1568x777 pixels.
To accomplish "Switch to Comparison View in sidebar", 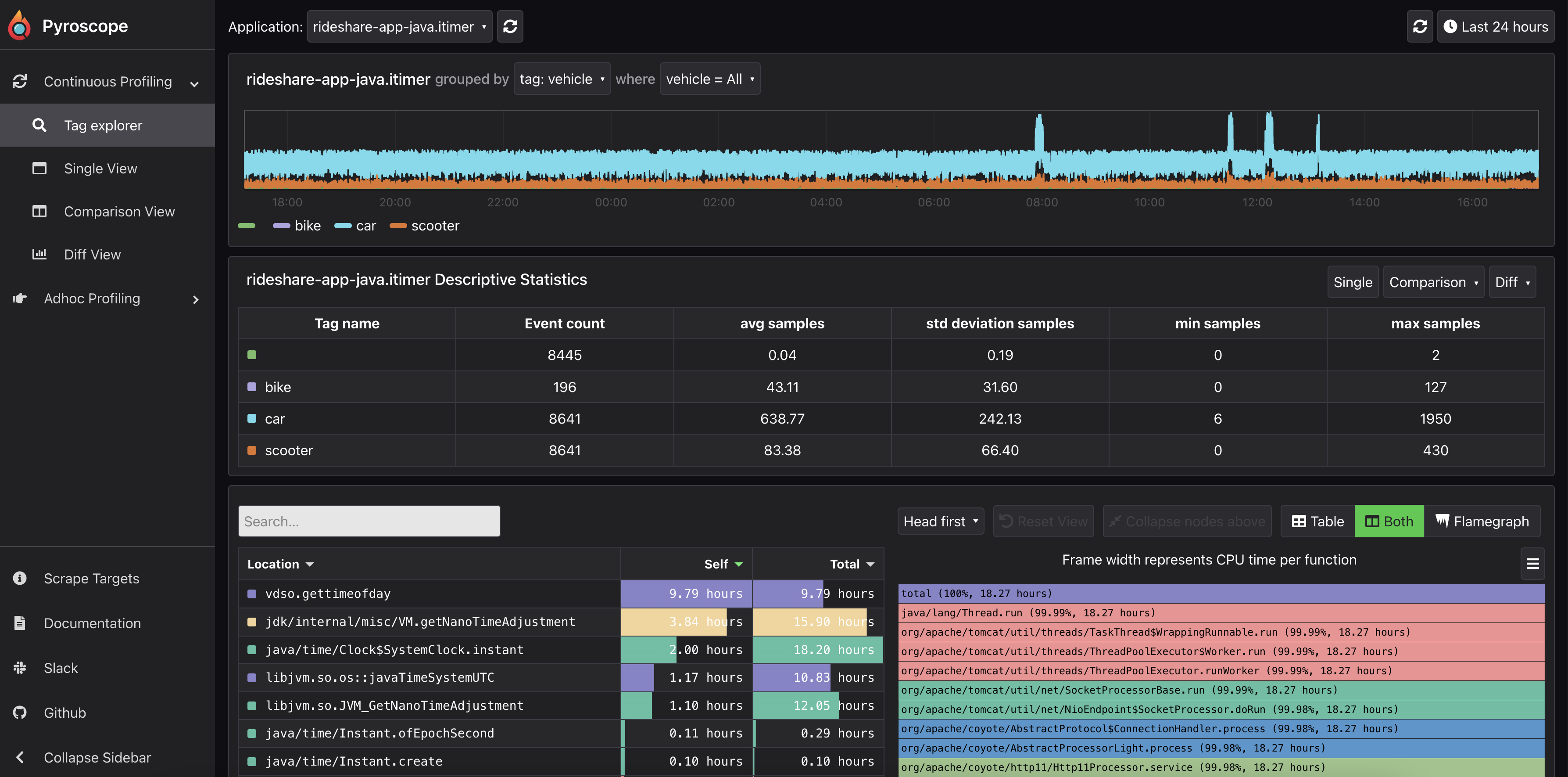I will (119, 211).
